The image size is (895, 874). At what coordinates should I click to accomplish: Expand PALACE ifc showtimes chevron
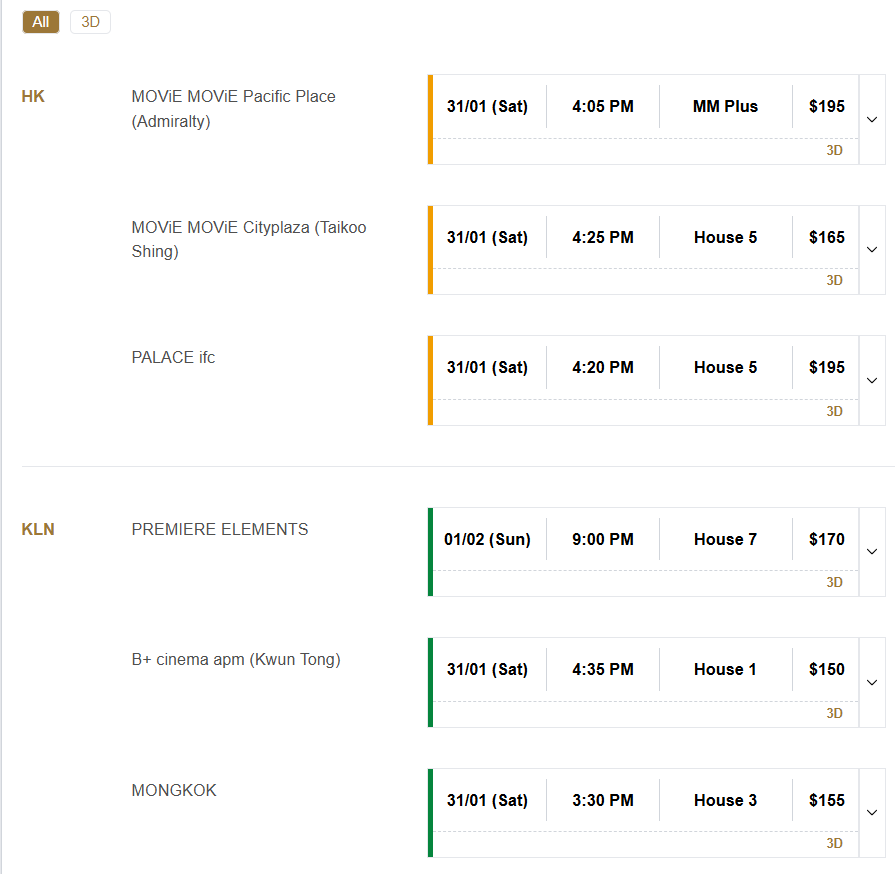pyautogui.click(x=871, y=380)
